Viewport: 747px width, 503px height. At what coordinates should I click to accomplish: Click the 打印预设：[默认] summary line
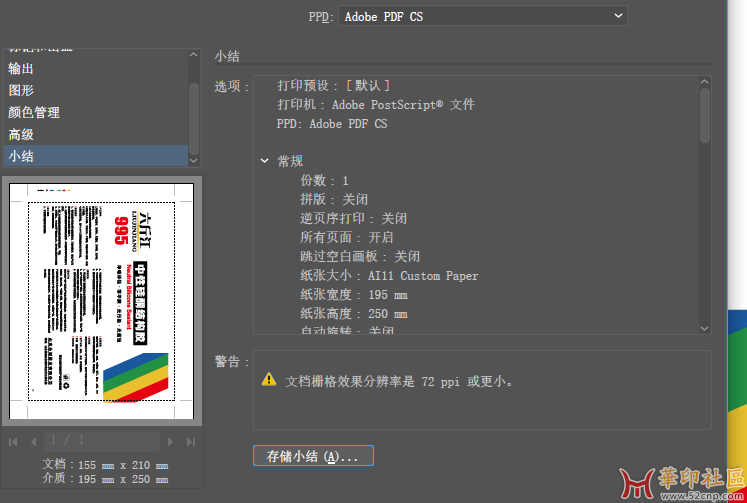[x=333, y=86]
